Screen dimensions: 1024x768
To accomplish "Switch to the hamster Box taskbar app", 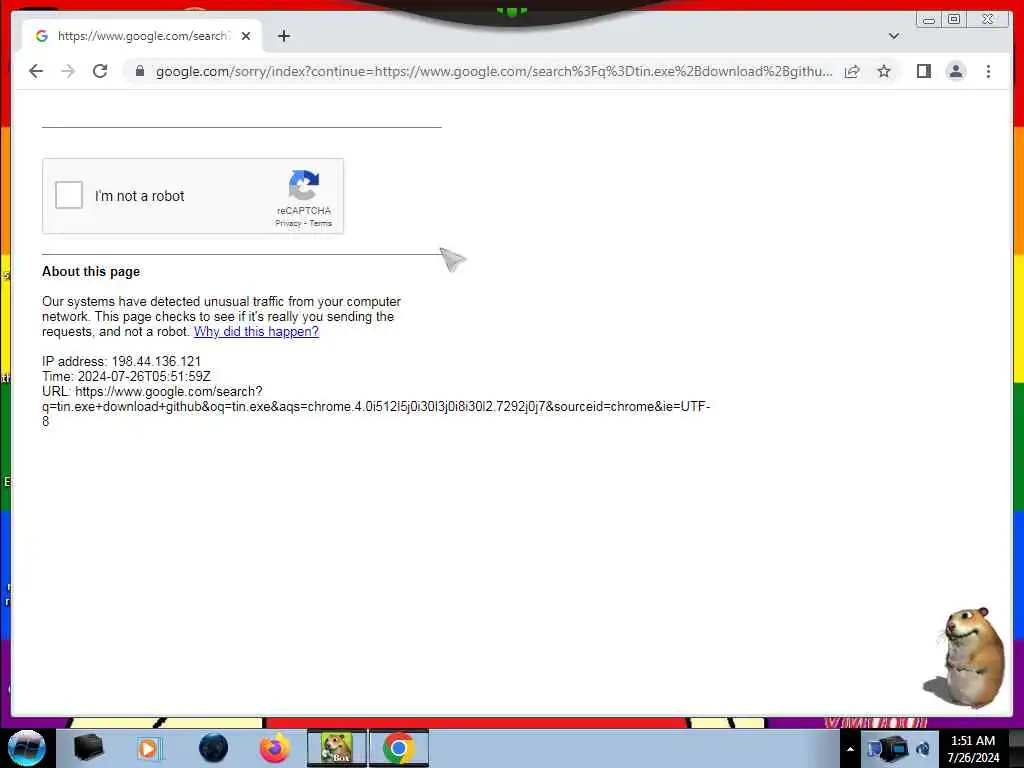I will pyautogui.click(x=337, y=748).
